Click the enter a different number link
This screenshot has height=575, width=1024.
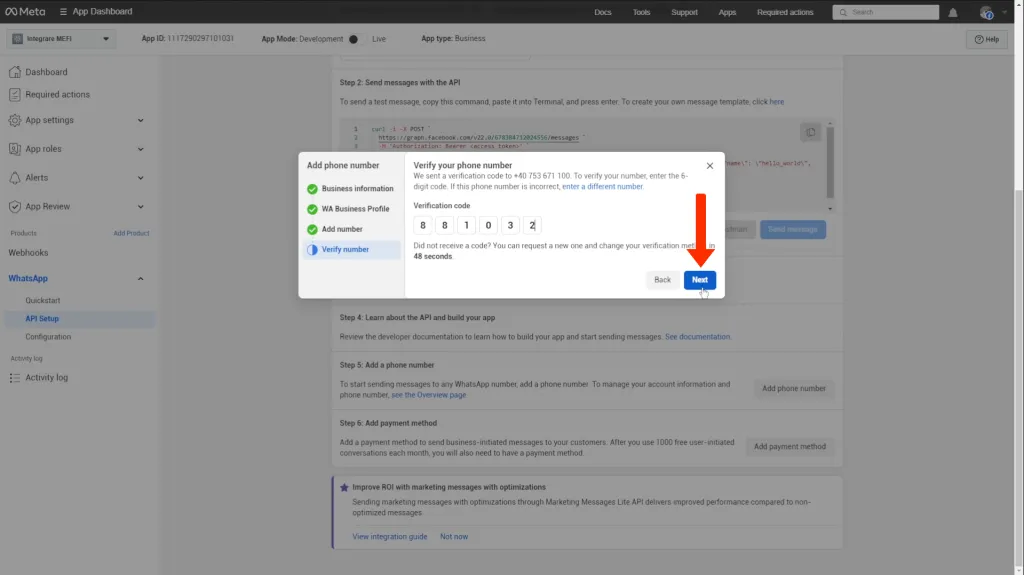(x=602, y=187)
